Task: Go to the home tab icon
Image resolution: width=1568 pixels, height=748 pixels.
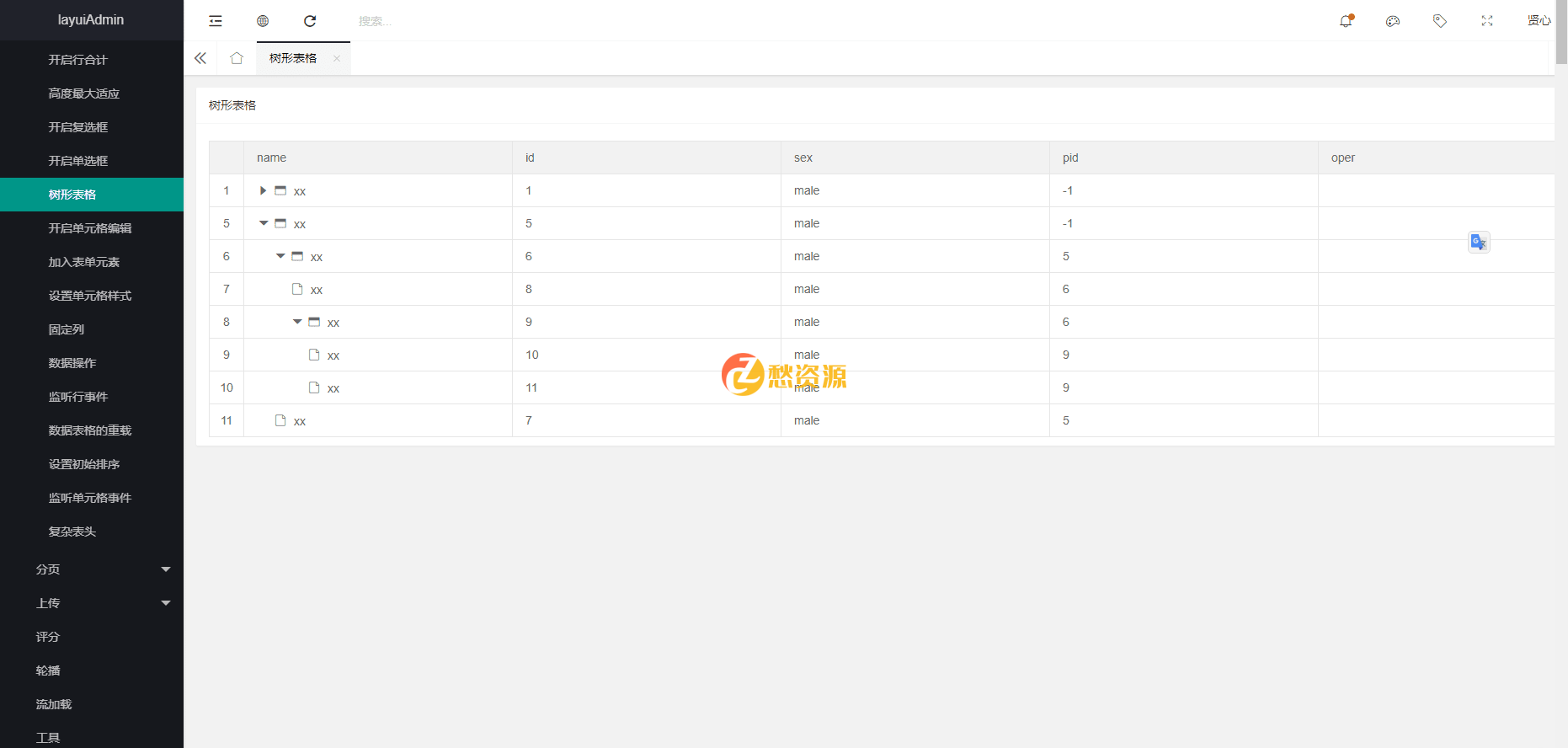Action: pyautogui.click(x=237, y=58)
